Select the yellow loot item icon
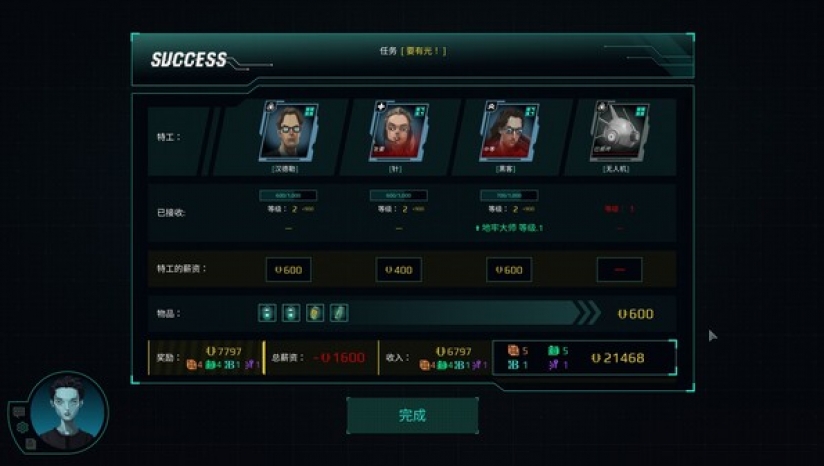 [x=314, y=313]
